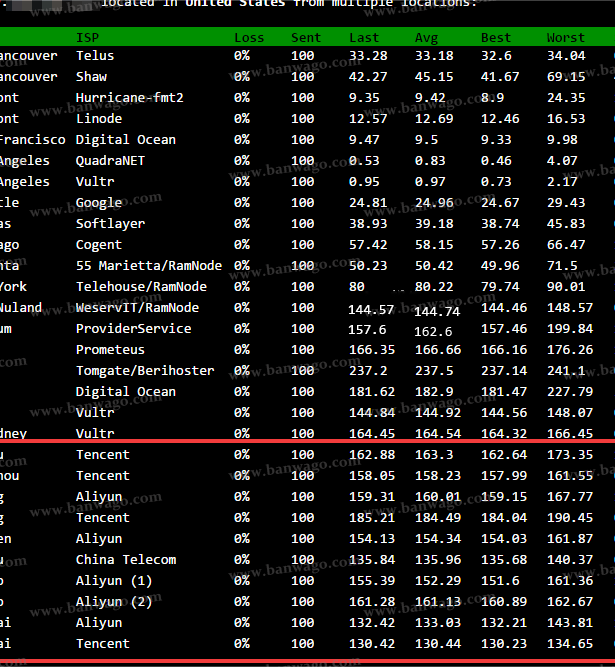Click the 69.15 worst value for Shaw
Image resolution: width=615 pixels, height=667 pixels.
click(x=566, y=77)
